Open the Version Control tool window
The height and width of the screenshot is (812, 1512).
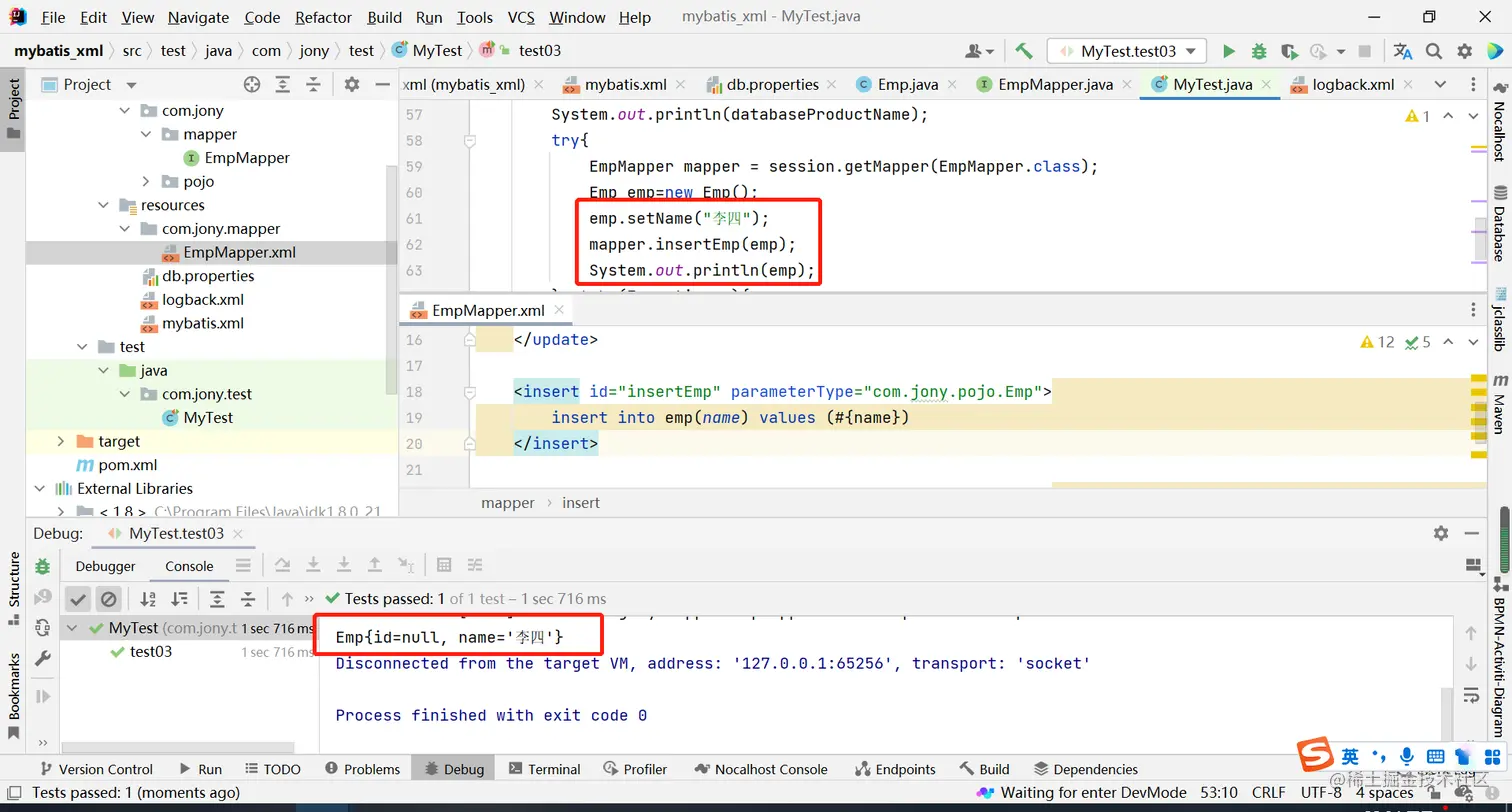pyautogui.click(x=96, y=769)
